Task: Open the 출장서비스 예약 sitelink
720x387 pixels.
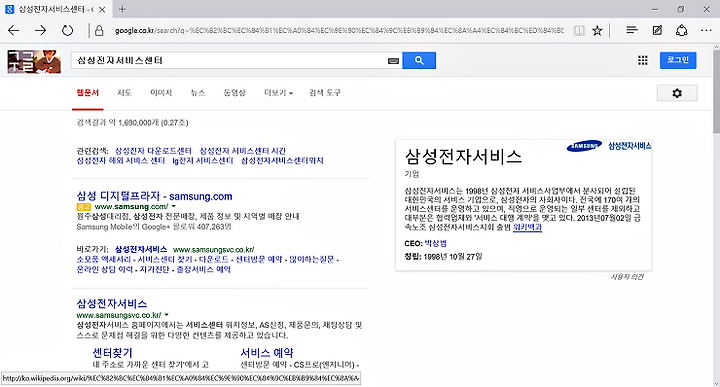Action: pos(203,269)
